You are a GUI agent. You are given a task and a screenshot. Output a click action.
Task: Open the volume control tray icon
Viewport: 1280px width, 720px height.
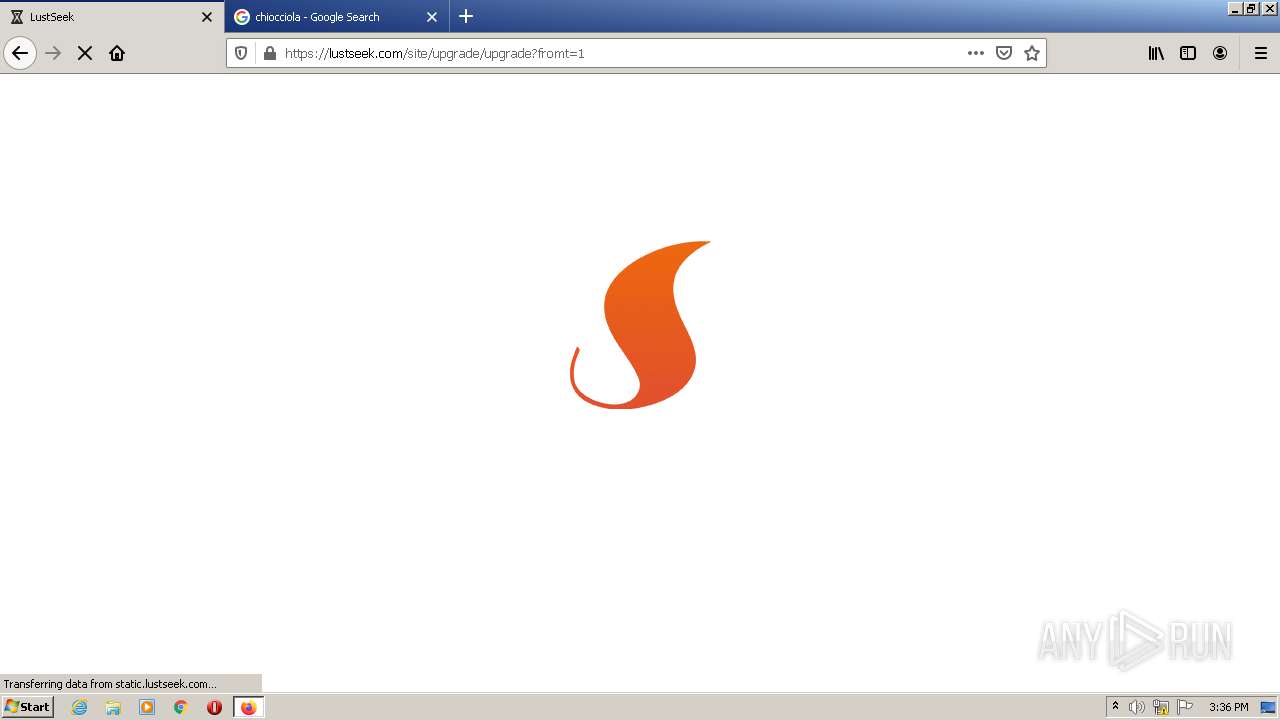point(1137,707)
